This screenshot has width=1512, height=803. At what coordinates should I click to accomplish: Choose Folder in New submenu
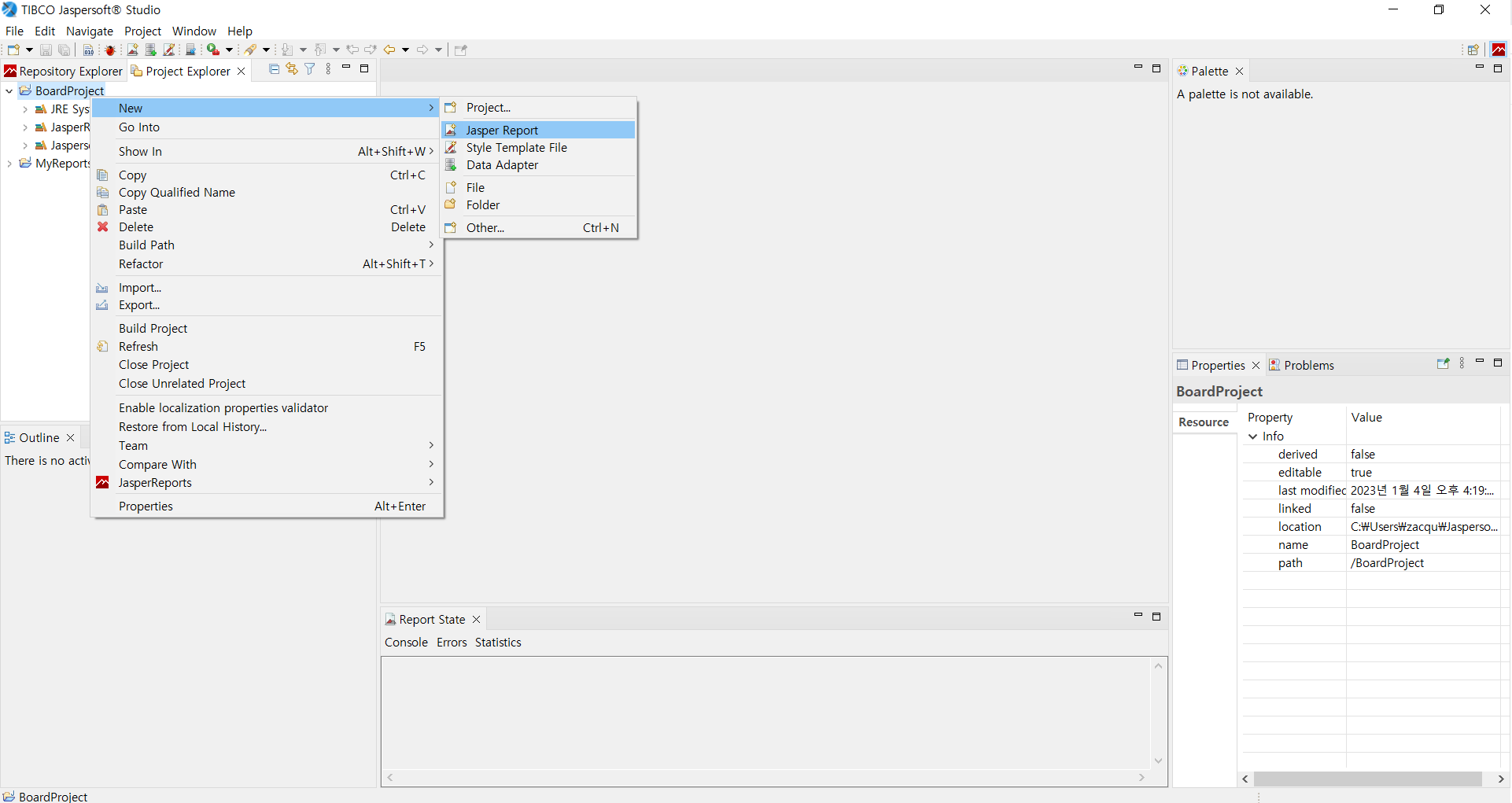pyautogui.click(x=539, y=205)
